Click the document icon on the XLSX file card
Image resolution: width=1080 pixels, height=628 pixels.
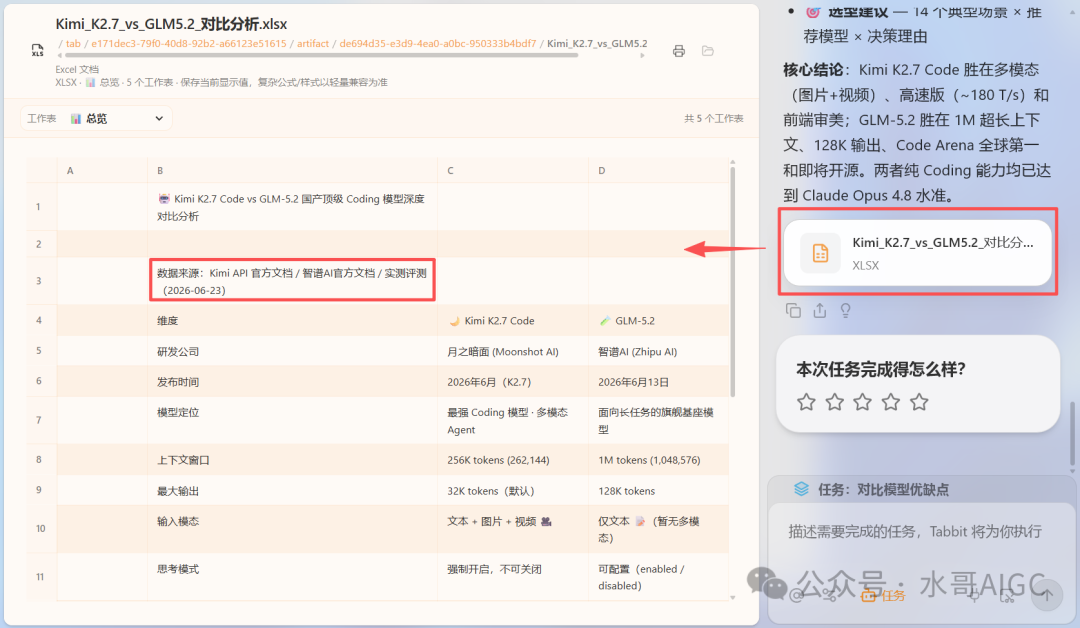820,253
